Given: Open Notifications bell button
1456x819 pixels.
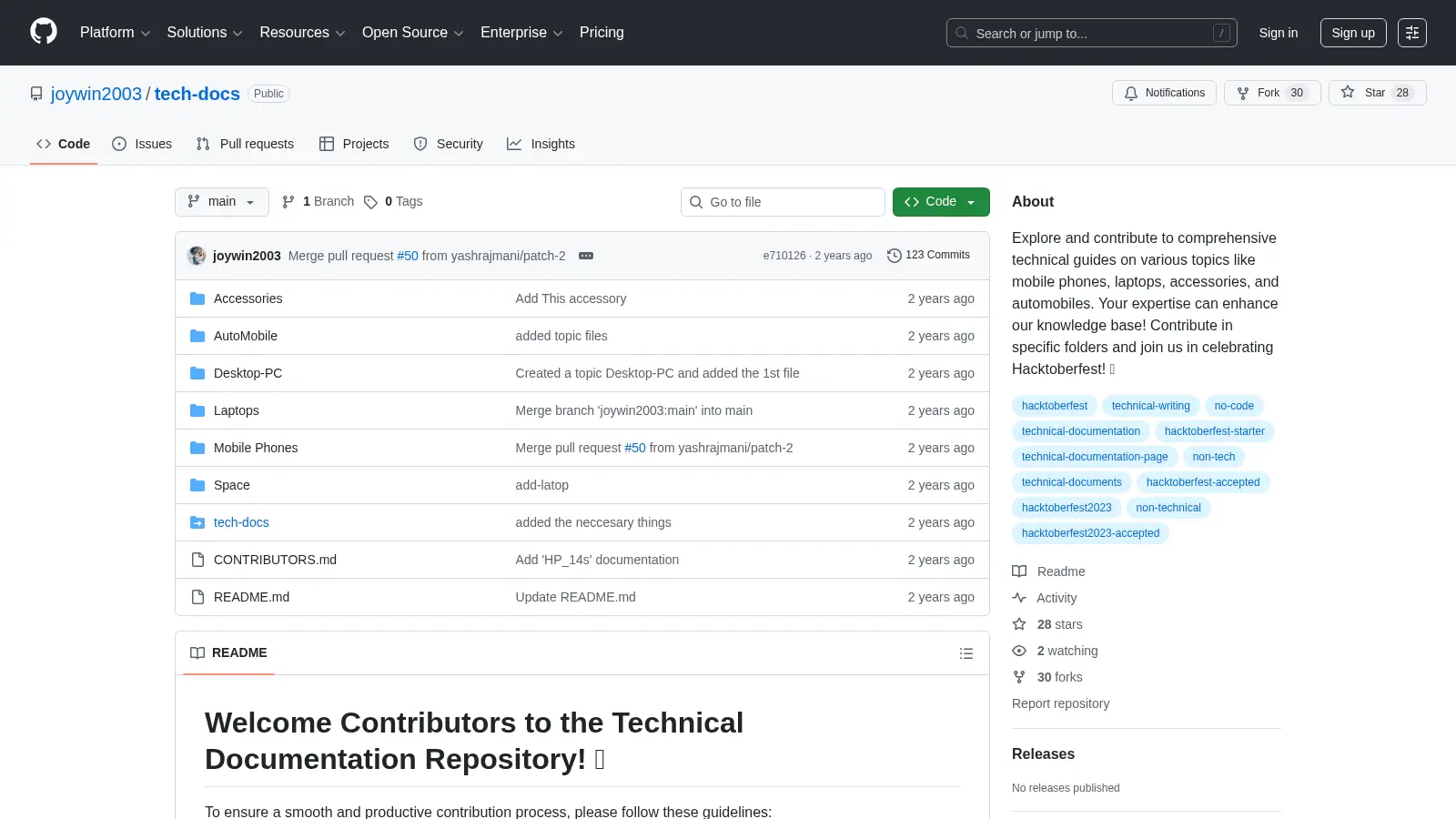Looking at the screenshot, I should [x=1164, y=93].
